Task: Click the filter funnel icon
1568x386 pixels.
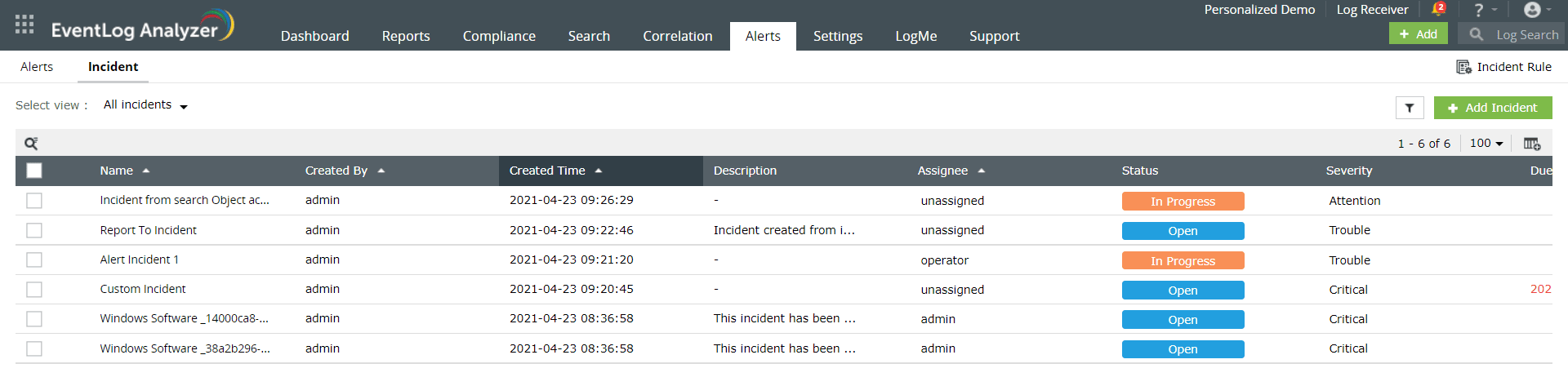Action: 1410,108
